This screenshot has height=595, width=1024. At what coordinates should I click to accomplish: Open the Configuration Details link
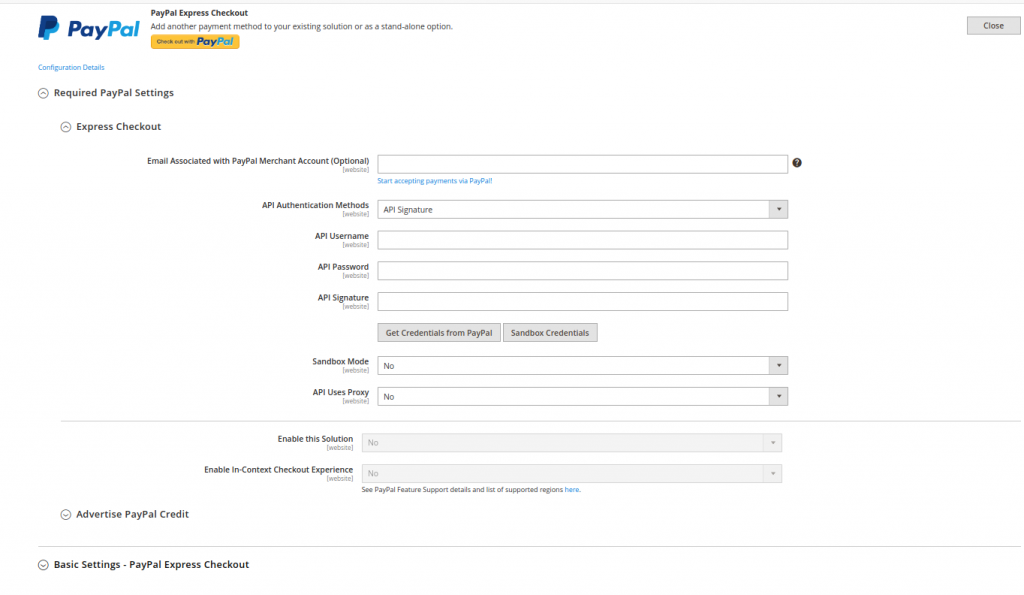(x=71, y=68)
